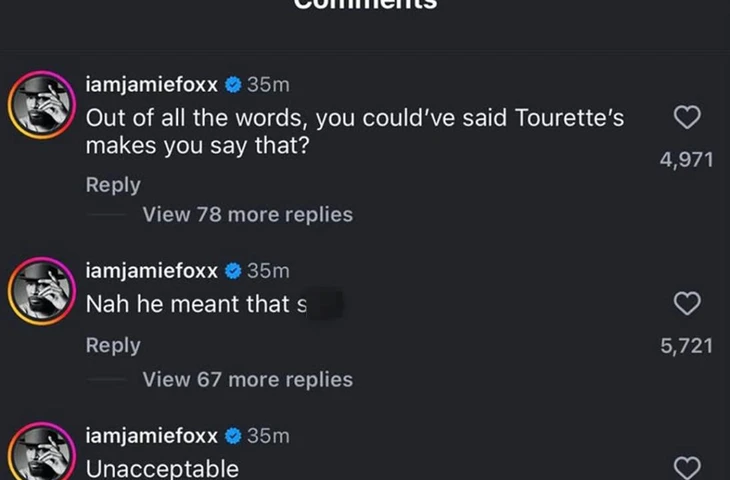
Task: Click the verified badge on the "Nah he meant" comment
Action: (232, 270)
